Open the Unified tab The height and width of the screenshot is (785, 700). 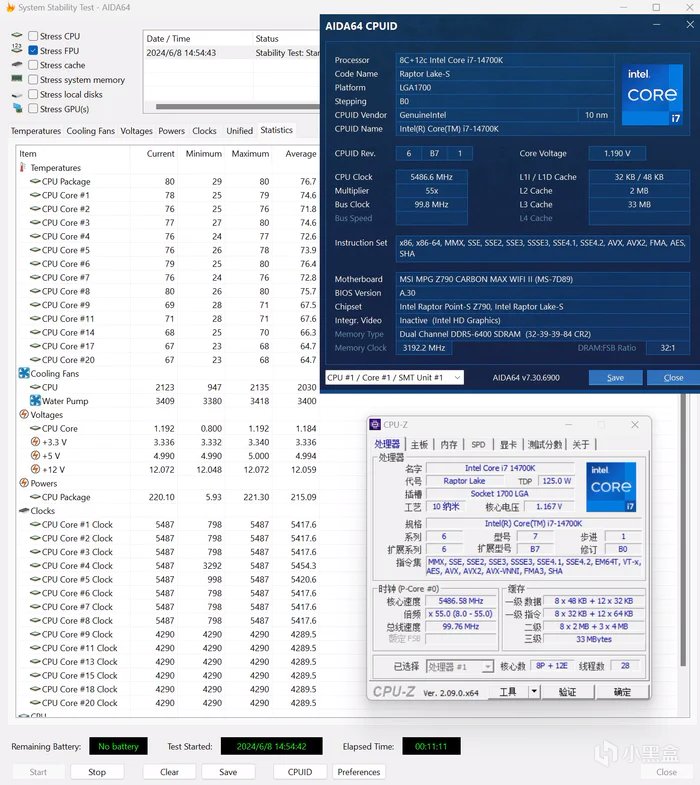(239, 131)
